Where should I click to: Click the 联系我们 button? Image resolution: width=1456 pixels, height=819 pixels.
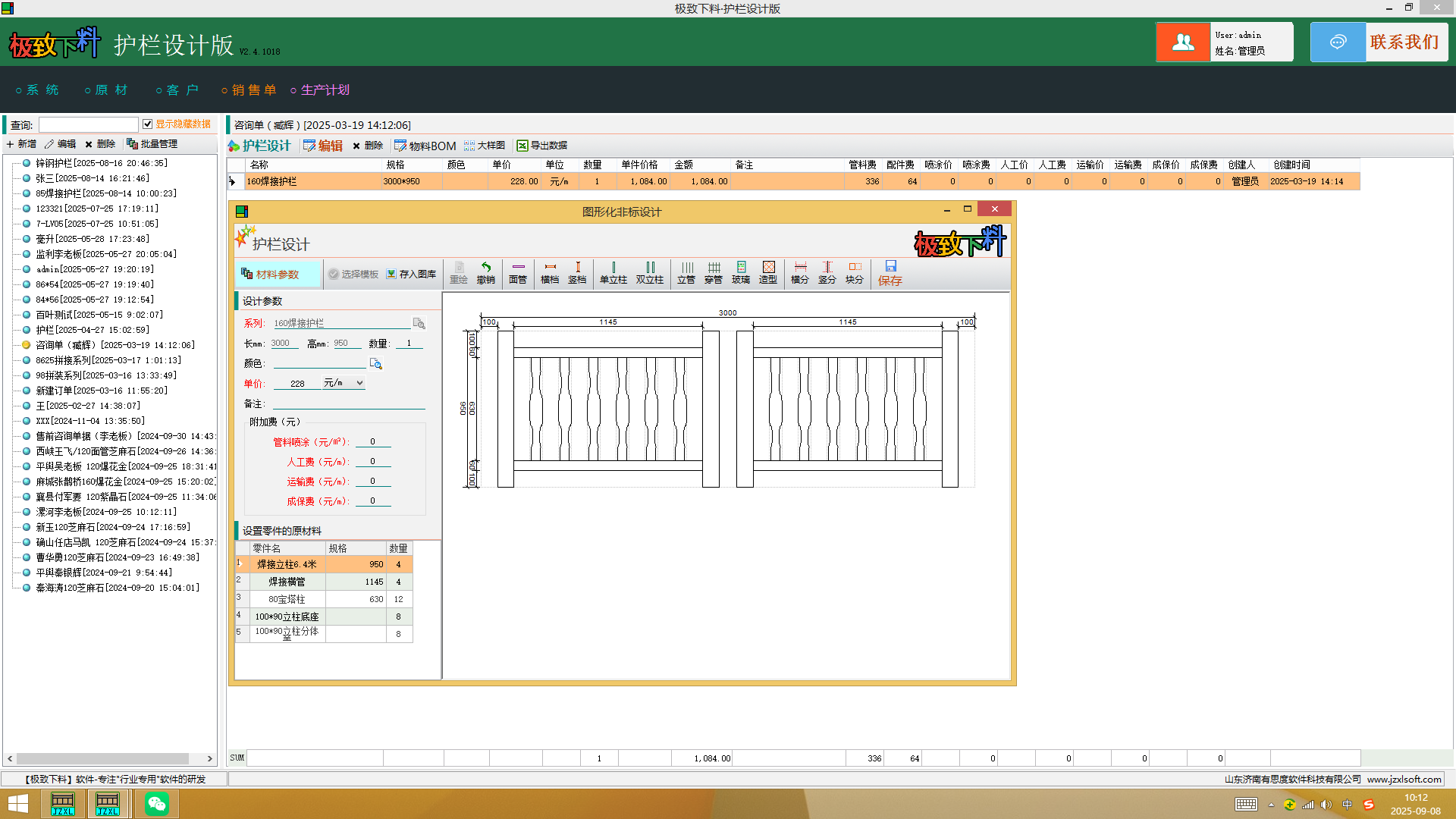tap(1379, 42)
